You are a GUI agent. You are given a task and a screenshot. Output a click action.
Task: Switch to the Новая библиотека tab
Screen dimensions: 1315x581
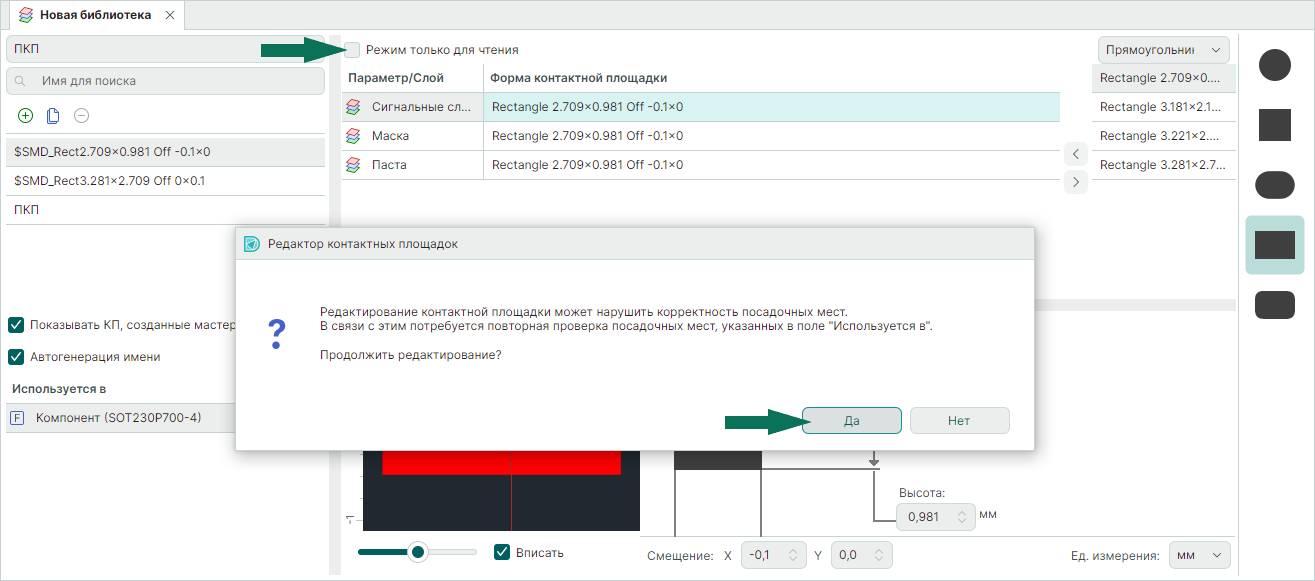pos(94,15)
